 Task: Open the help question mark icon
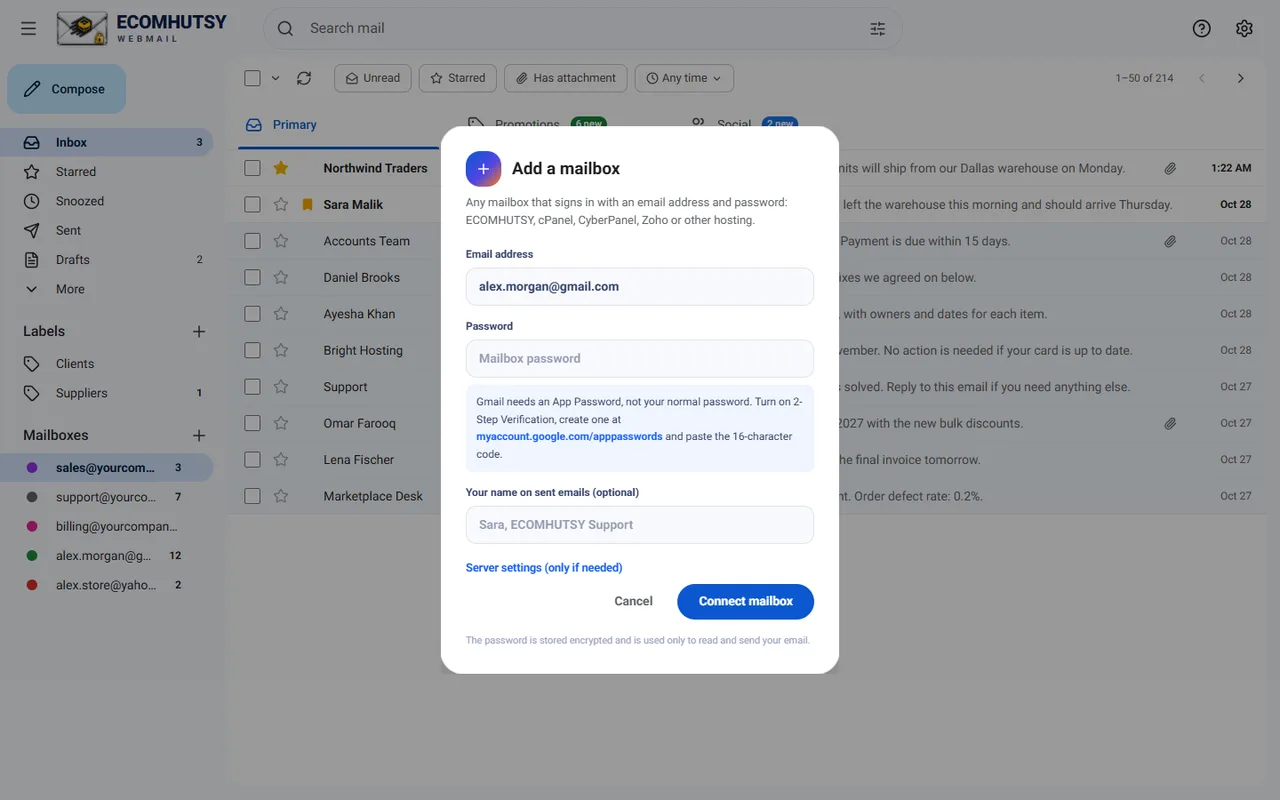tap(1202, 28)
